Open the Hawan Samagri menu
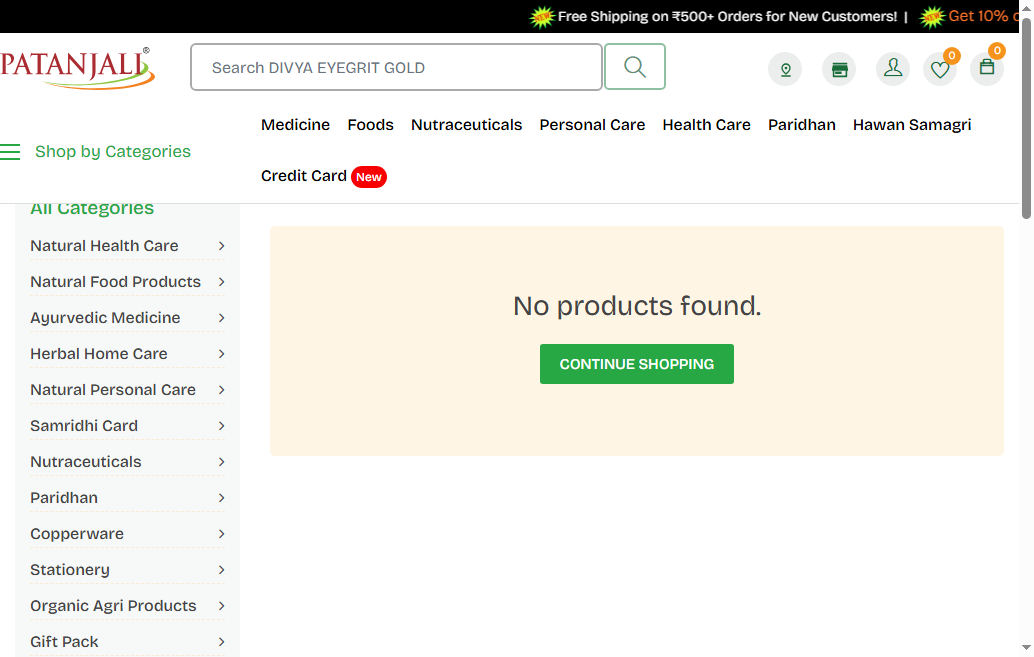This screenshot has height=657, width=1034. [912, 125]
